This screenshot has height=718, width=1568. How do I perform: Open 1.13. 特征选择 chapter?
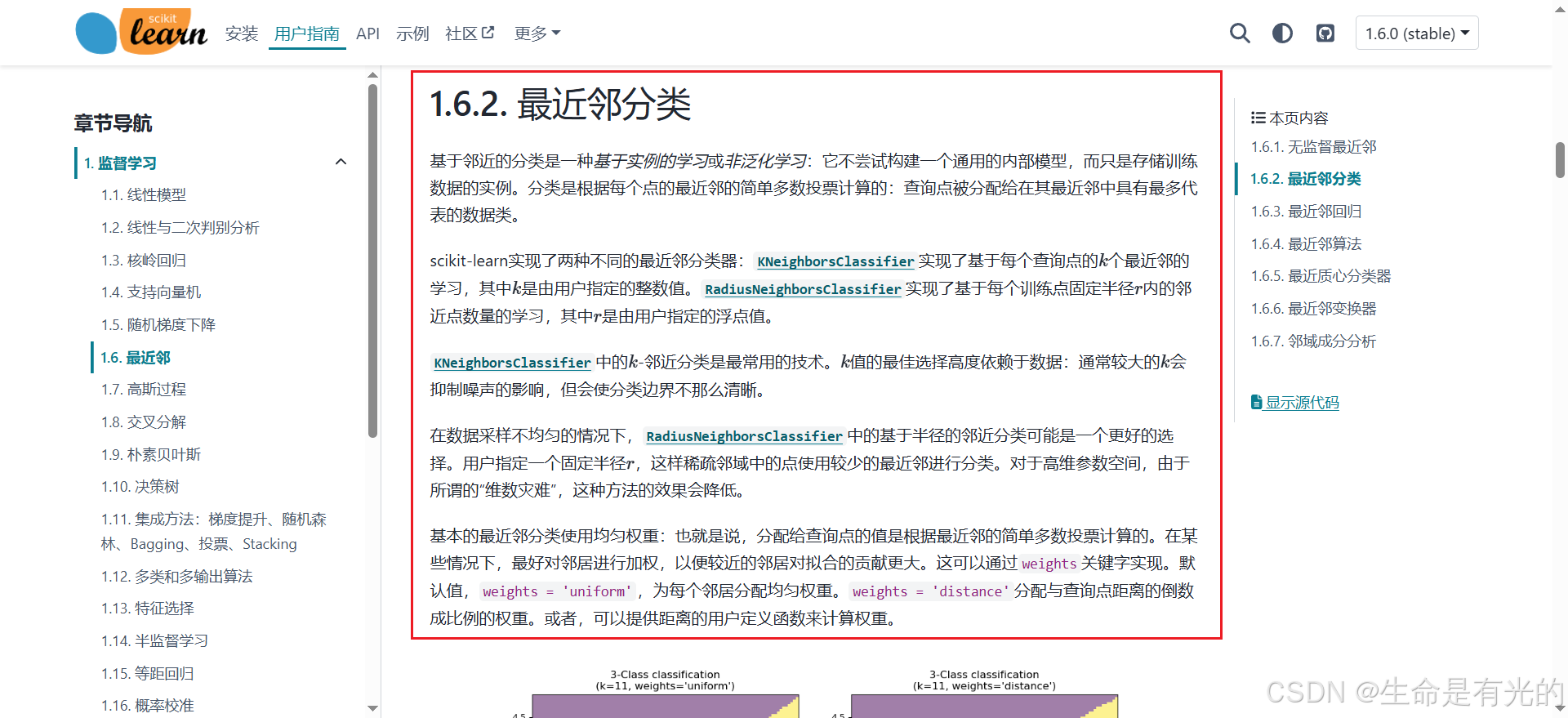pyautogui.click(x=148, y=609)
